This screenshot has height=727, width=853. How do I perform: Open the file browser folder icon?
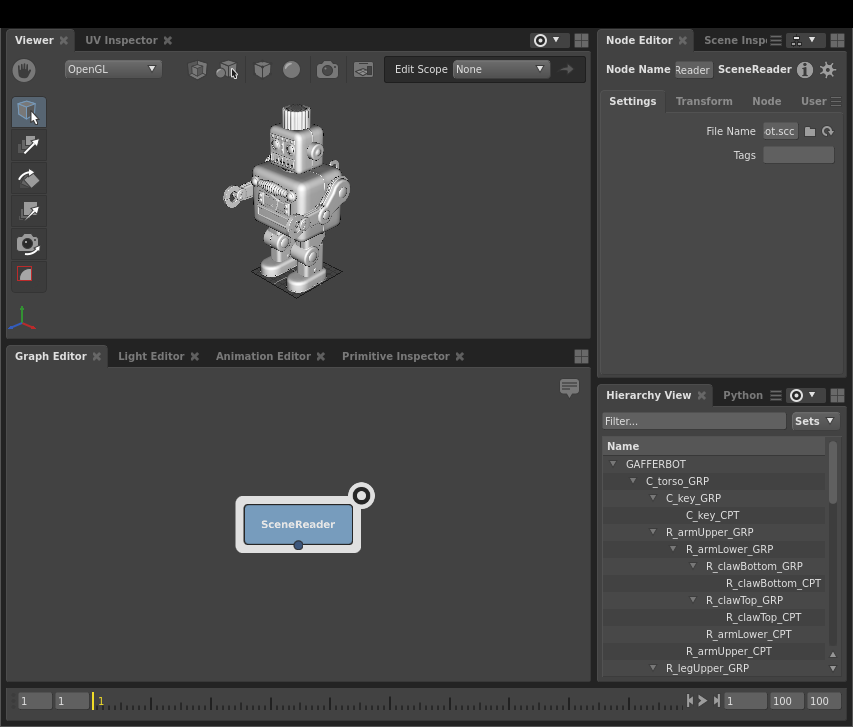[x=810, y=131]
